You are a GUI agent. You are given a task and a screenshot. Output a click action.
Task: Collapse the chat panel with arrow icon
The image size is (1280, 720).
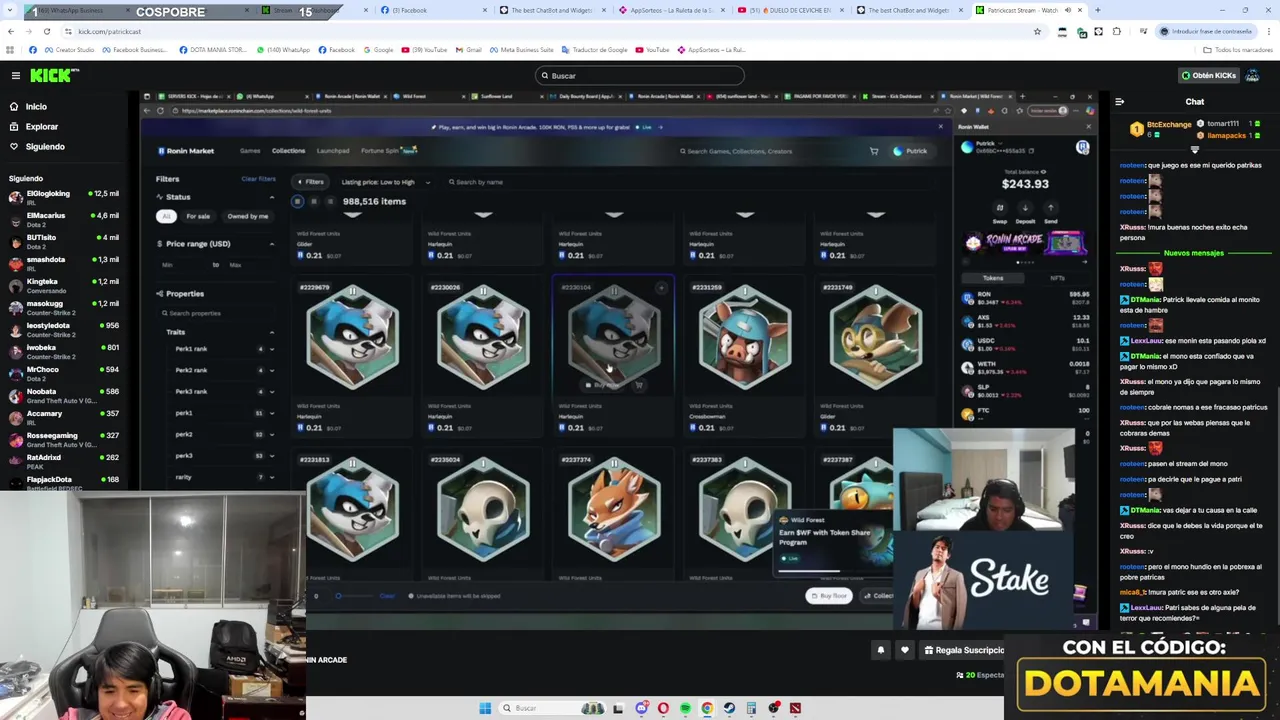1119,102
